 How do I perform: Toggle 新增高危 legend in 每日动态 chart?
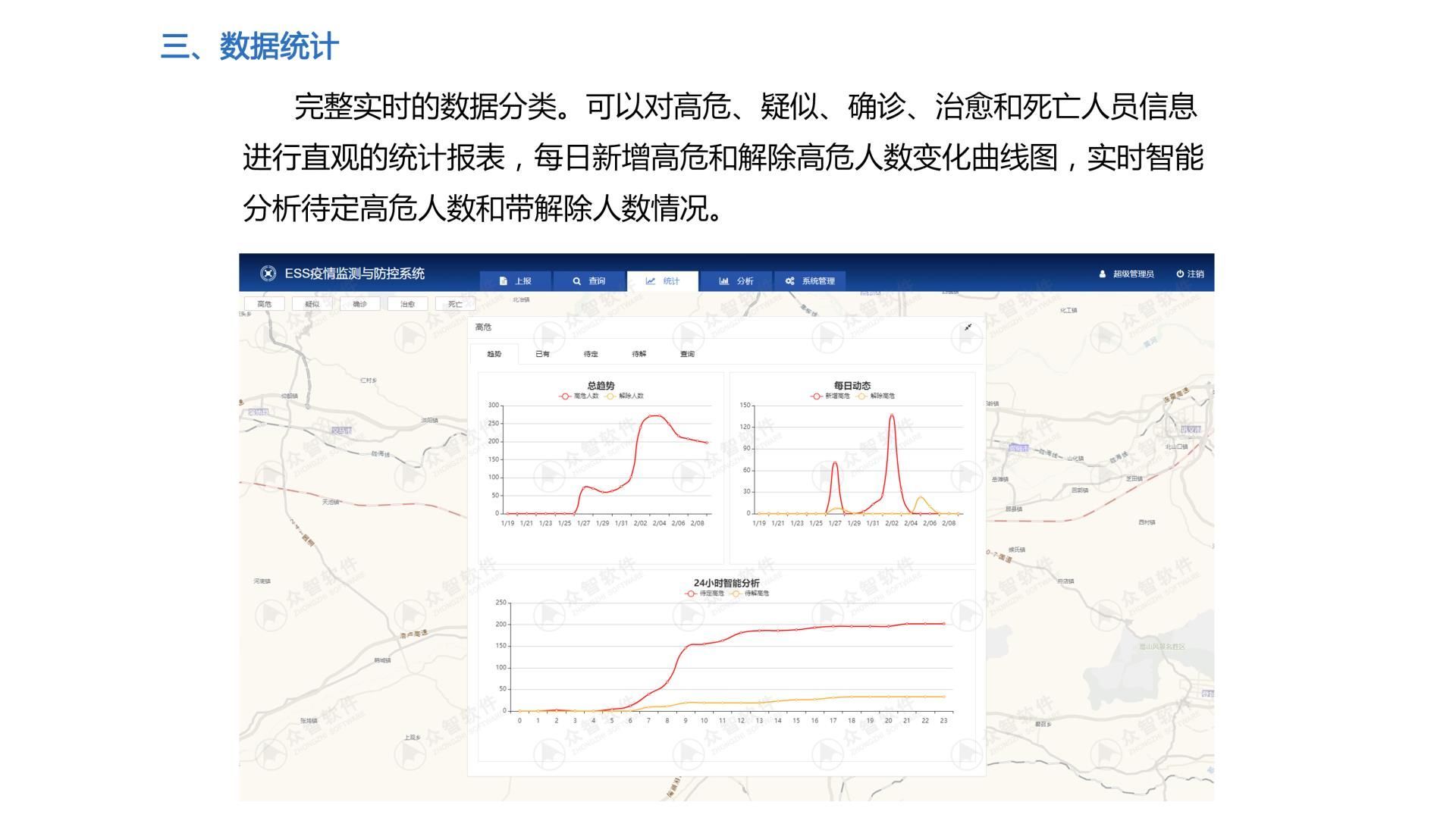click(830, 396)
